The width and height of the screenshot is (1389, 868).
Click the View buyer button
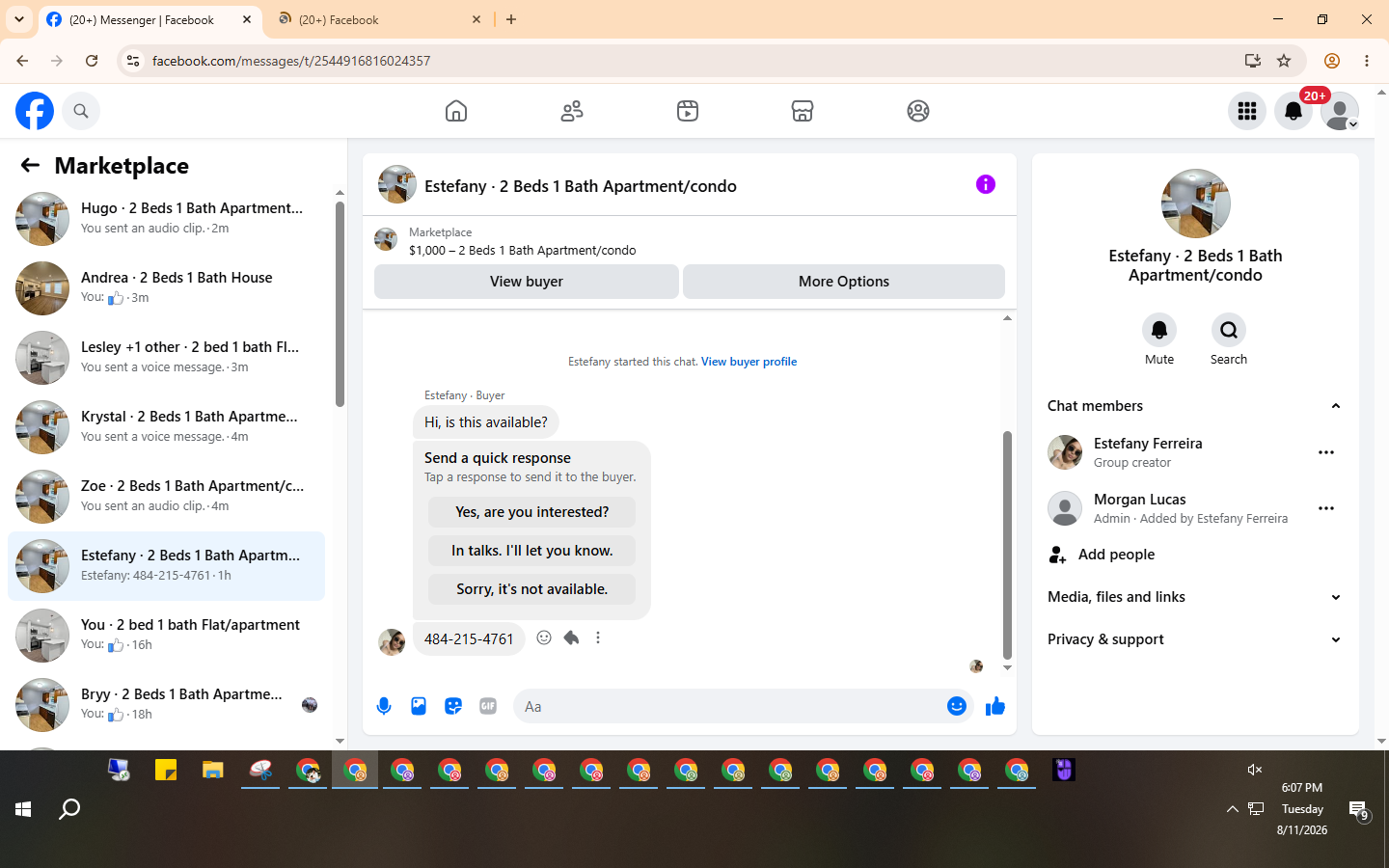527,282
